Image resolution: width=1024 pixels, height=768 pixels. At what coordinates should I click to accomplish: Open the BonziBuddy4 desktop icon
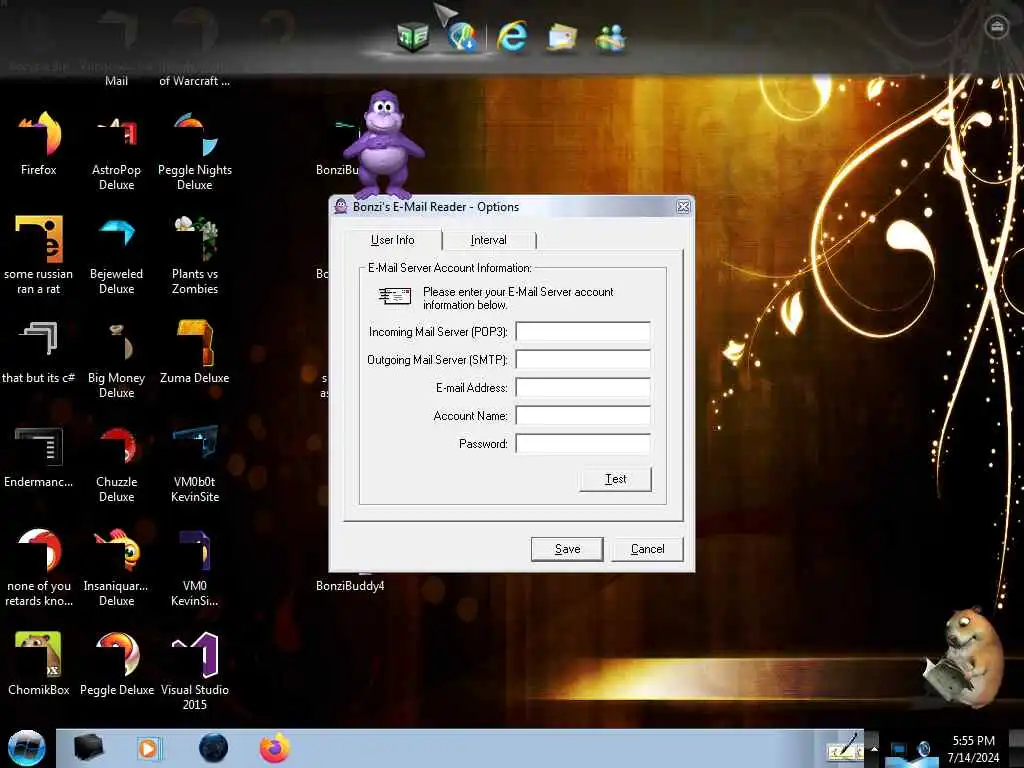(350, 586)
